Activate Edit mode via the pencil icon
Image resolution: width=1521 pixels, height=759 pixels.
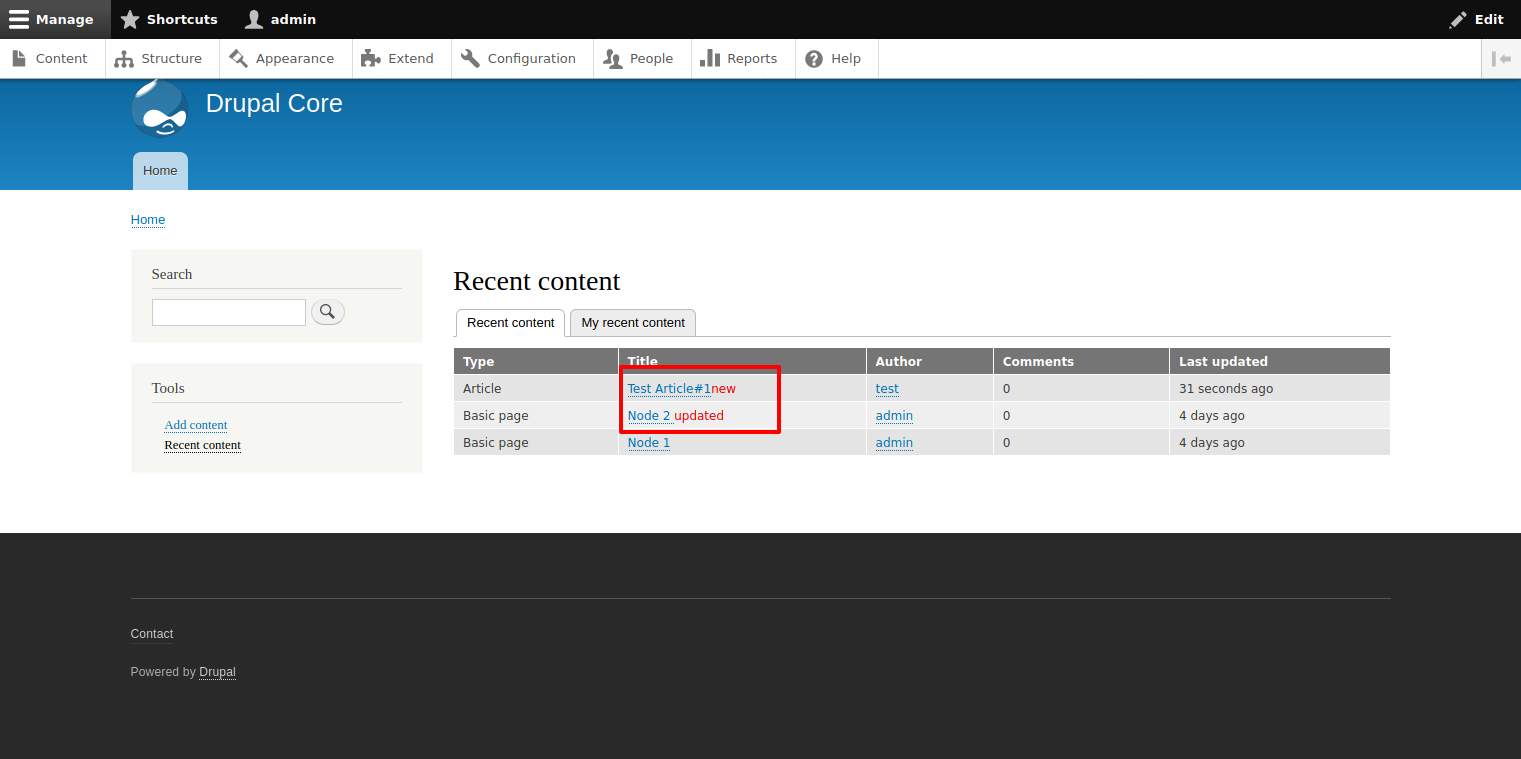1458,19
